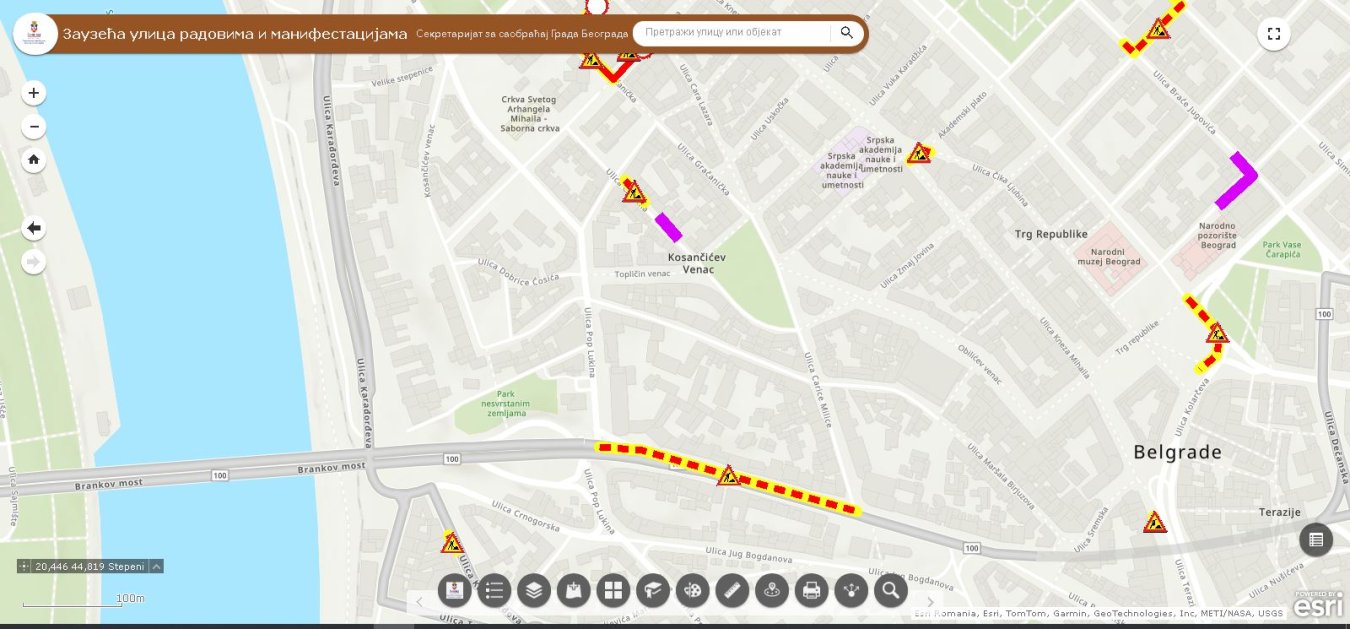Open the attribute table panel button

pyautogui.click(x=1315, y=540)
